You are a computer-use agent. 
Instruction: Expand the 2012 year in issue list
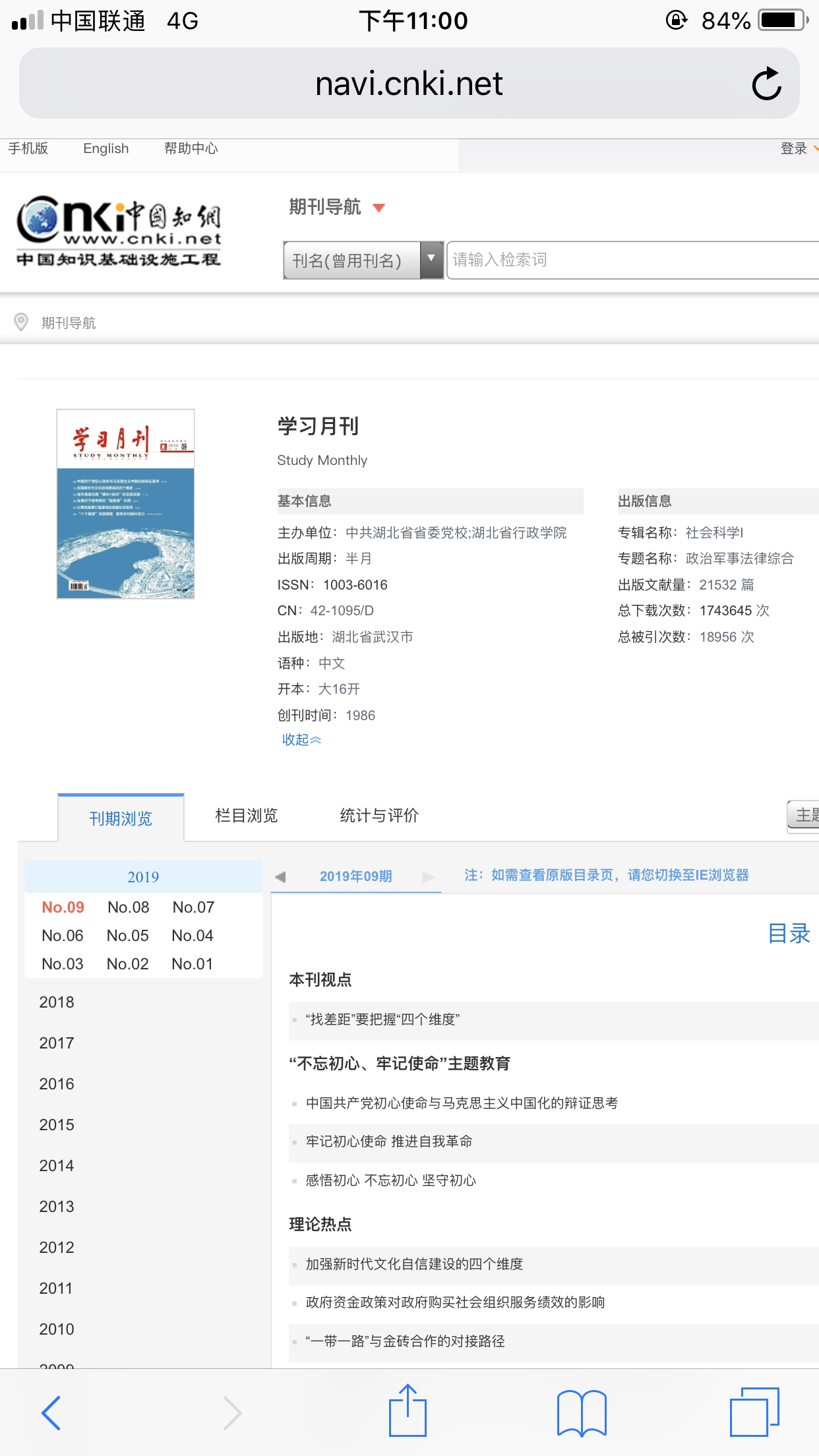[x=57, y=1248]
